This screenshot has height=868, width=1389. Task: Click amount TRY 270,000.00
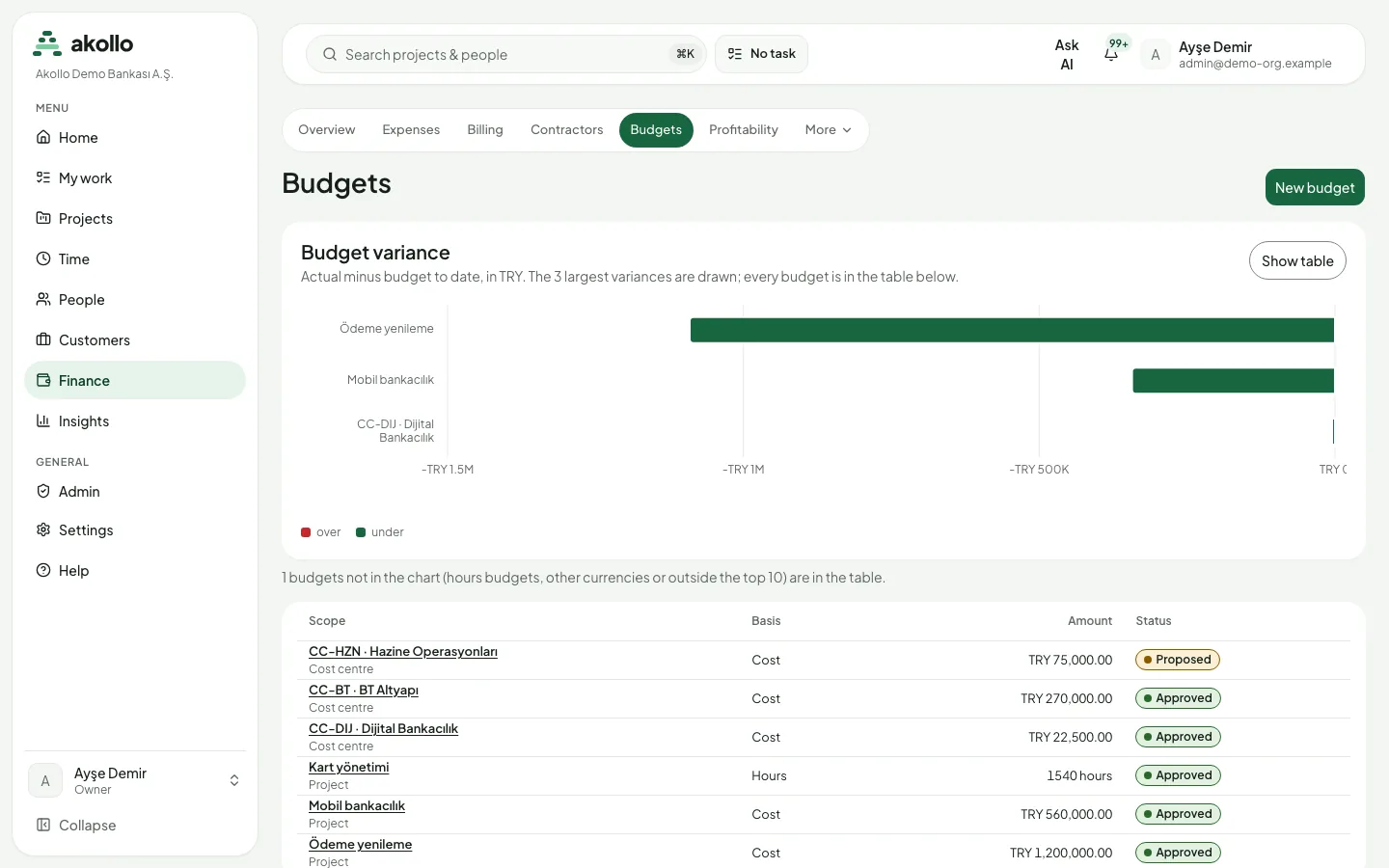(x=1066, y=699)
